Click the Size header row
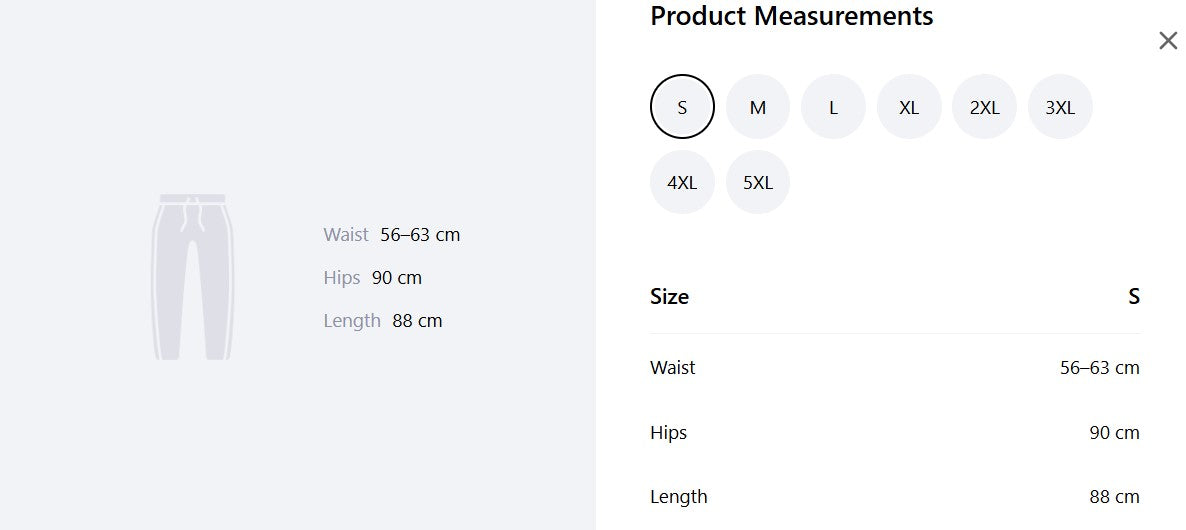The height and width of the screenshot is (530, 1186). [895, 296]
